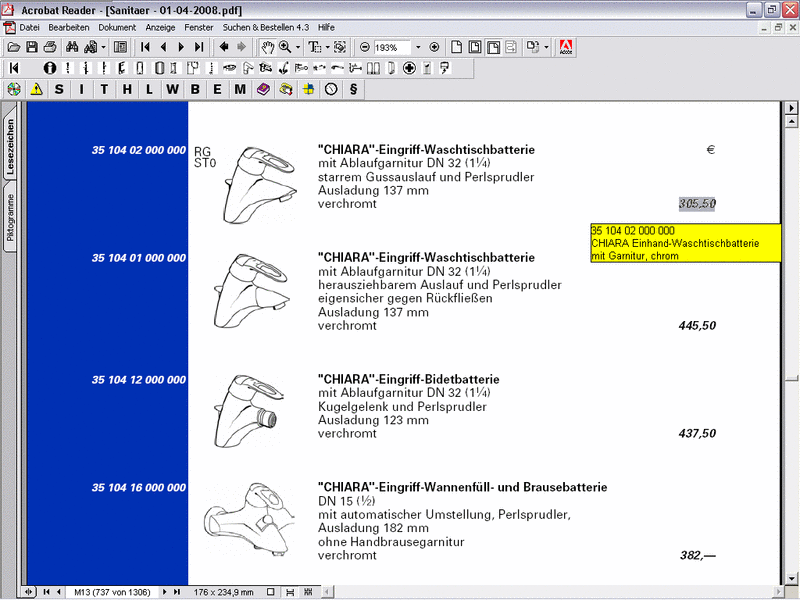Go to next page in top toolbar
Viewport: 800px width, 600px height.
pos(181,47)
